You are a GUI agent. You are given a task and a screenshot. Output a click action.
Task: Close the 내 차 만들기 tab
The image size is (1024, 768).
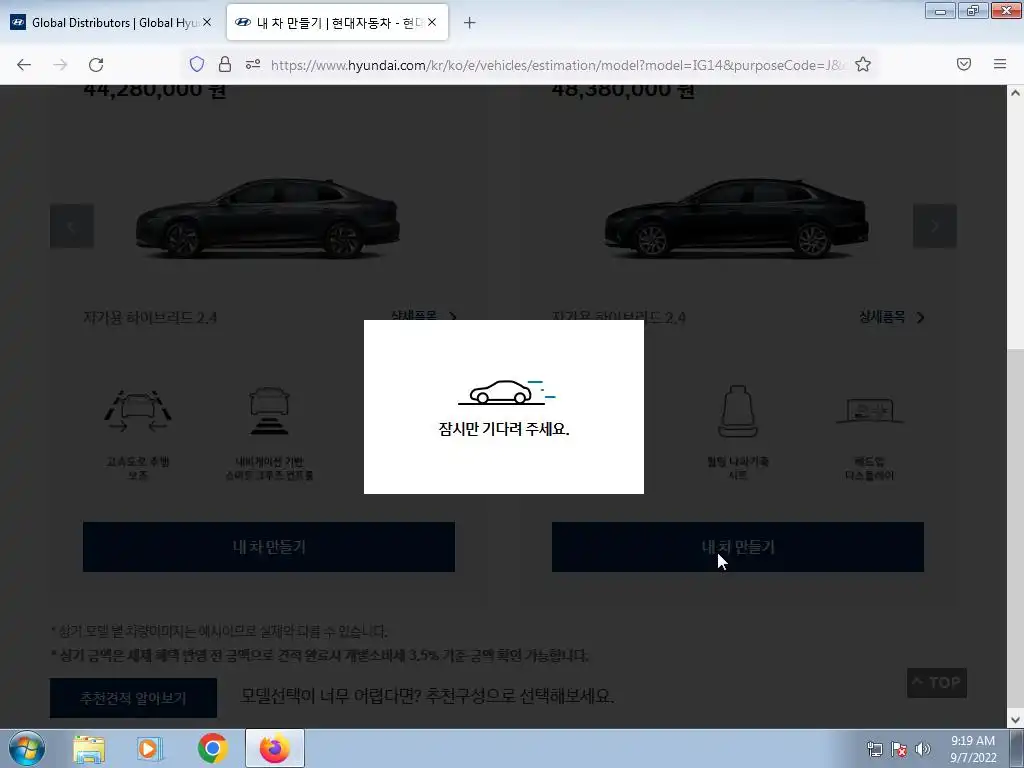[x=432, y=22]
